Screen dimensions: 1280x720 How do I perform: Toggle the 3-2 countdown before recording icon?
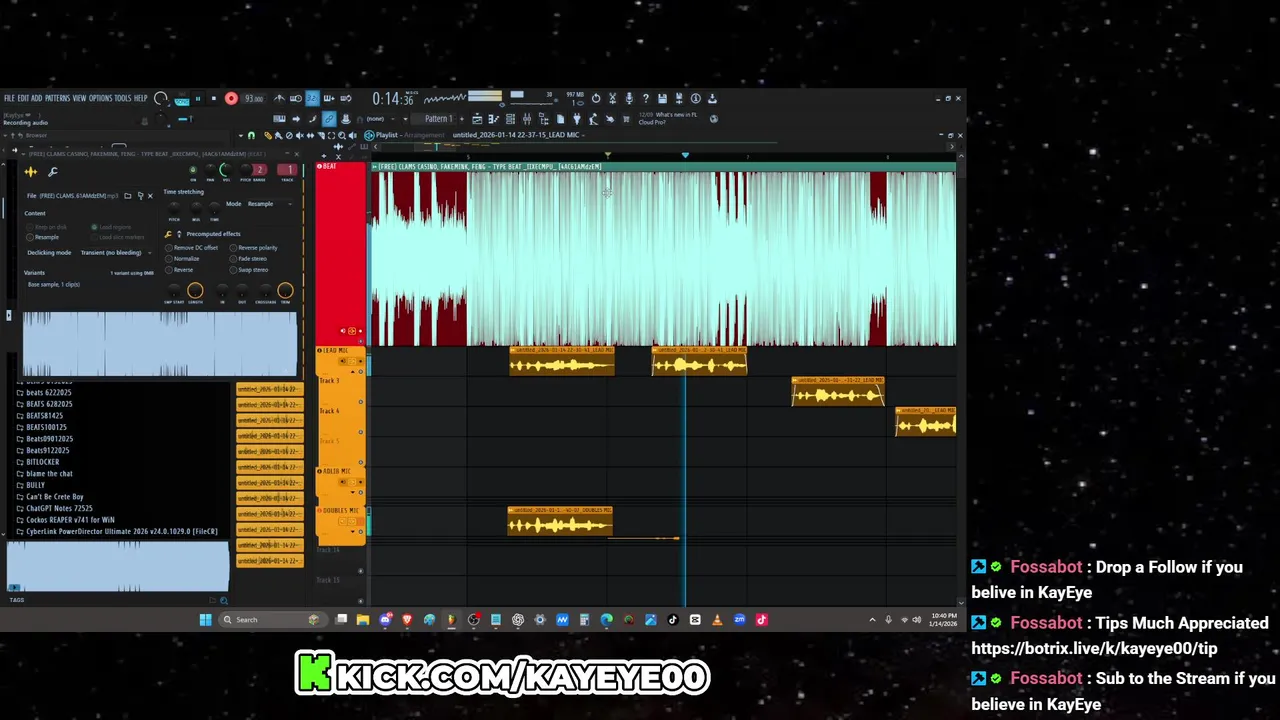point(312,98)
